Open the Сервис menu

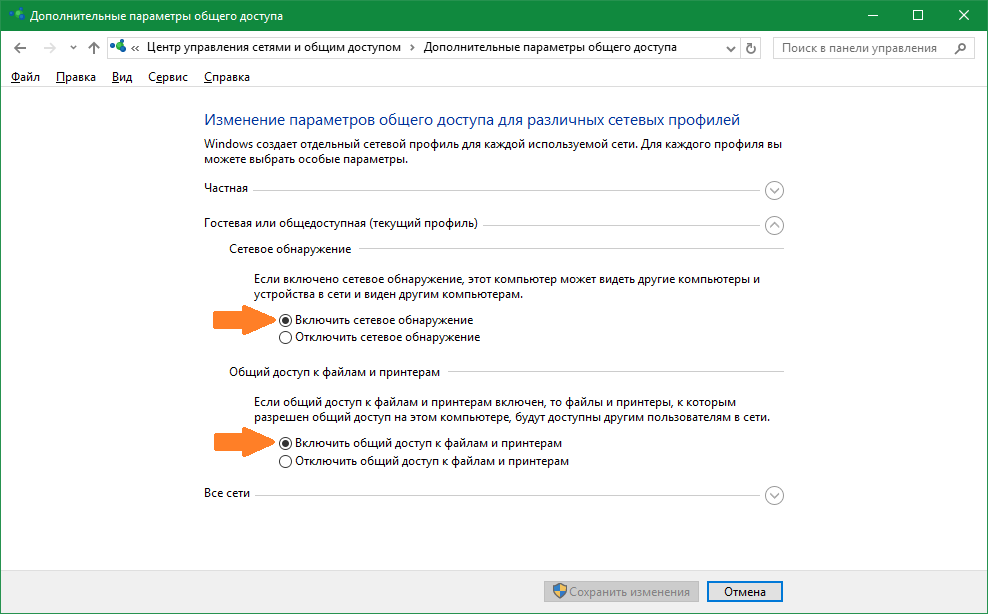(x=168, y=77)
